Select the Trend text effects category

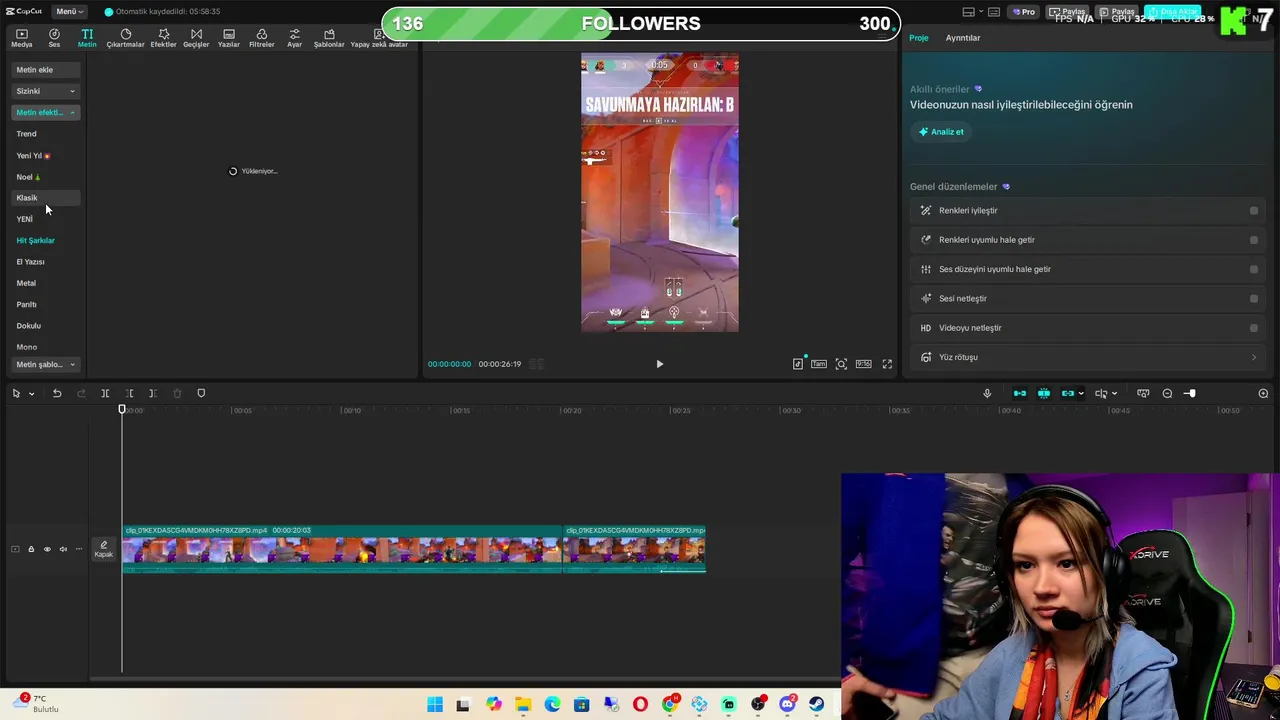(26, 134)
